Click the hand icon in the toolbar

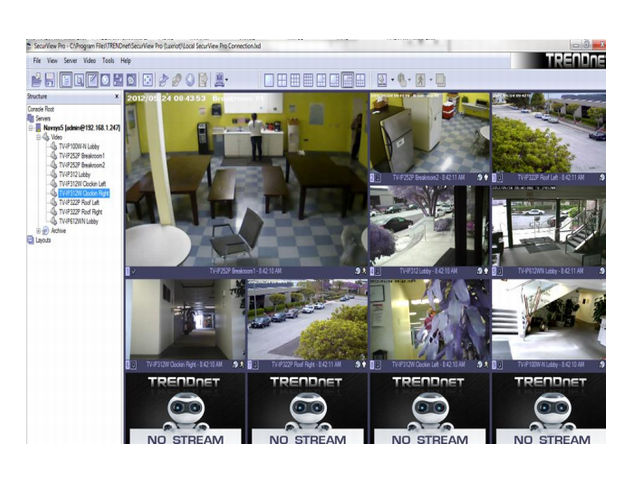point(402,80)
